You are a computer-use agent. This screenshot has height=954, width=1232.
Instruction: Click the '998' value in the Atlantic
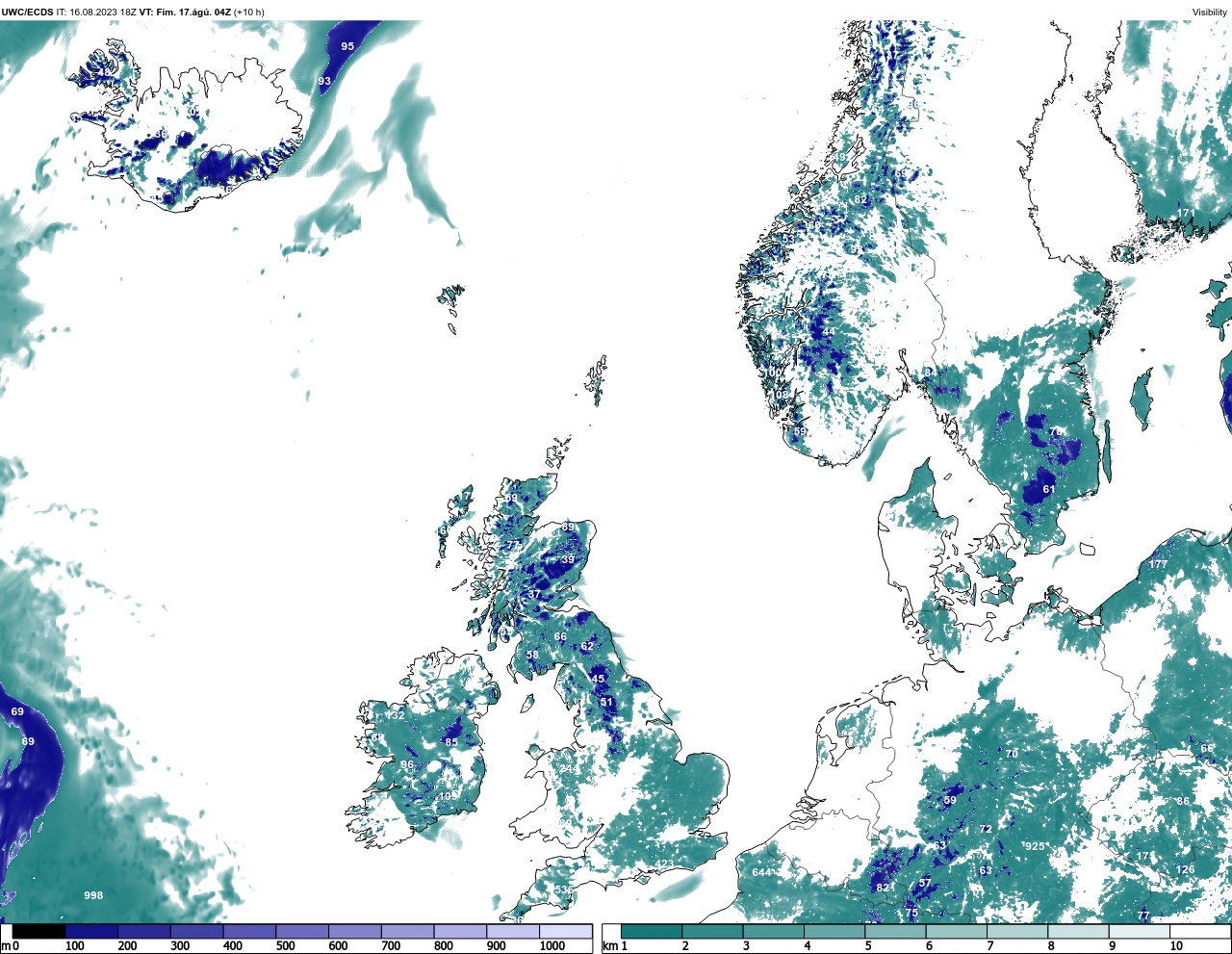pos(93,895)
